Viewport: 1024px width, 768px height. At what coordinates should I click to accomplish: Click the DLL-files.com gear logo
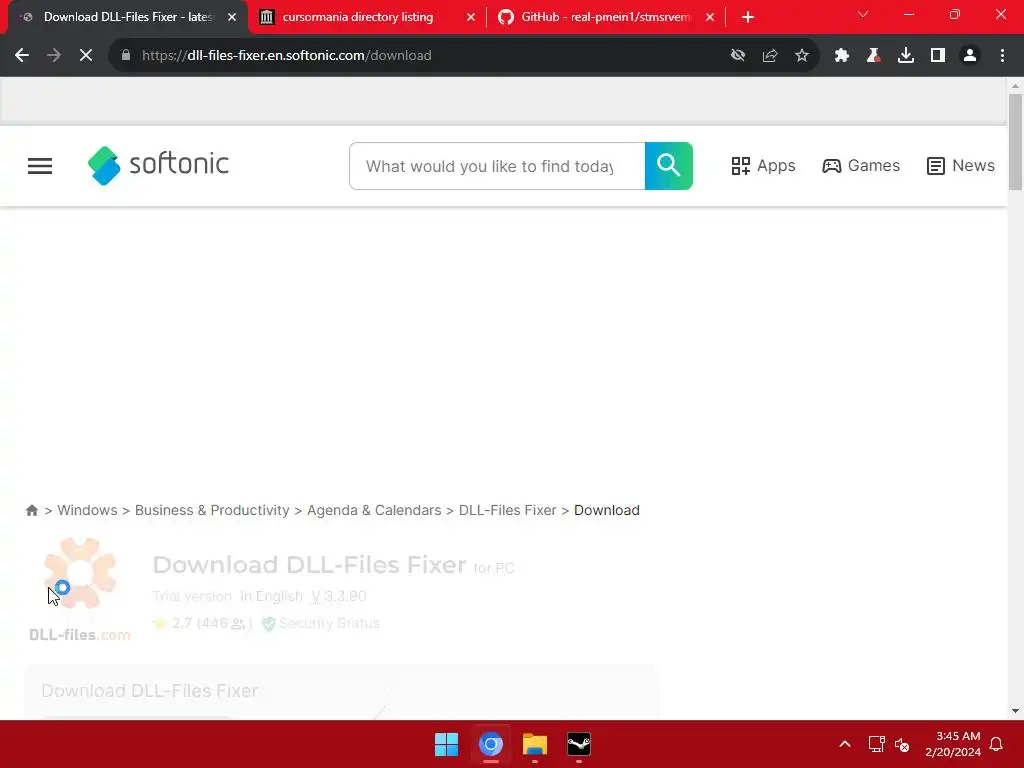pos(80,588)
